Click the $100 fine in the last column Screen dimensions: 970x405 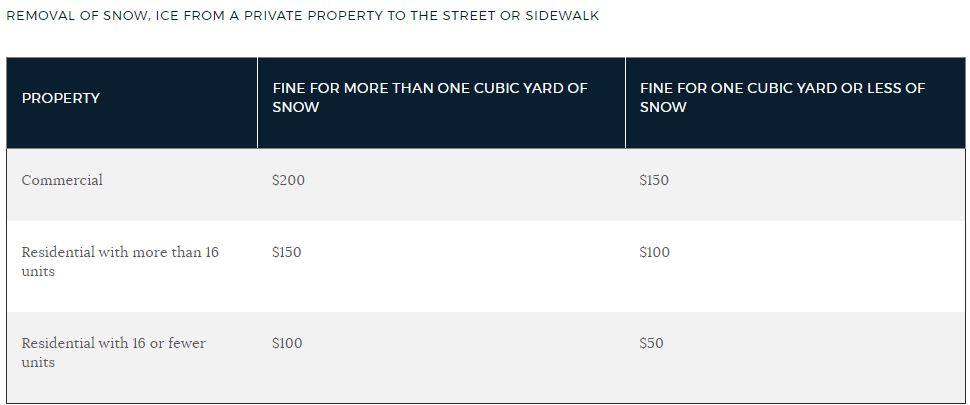click(655, 252)
